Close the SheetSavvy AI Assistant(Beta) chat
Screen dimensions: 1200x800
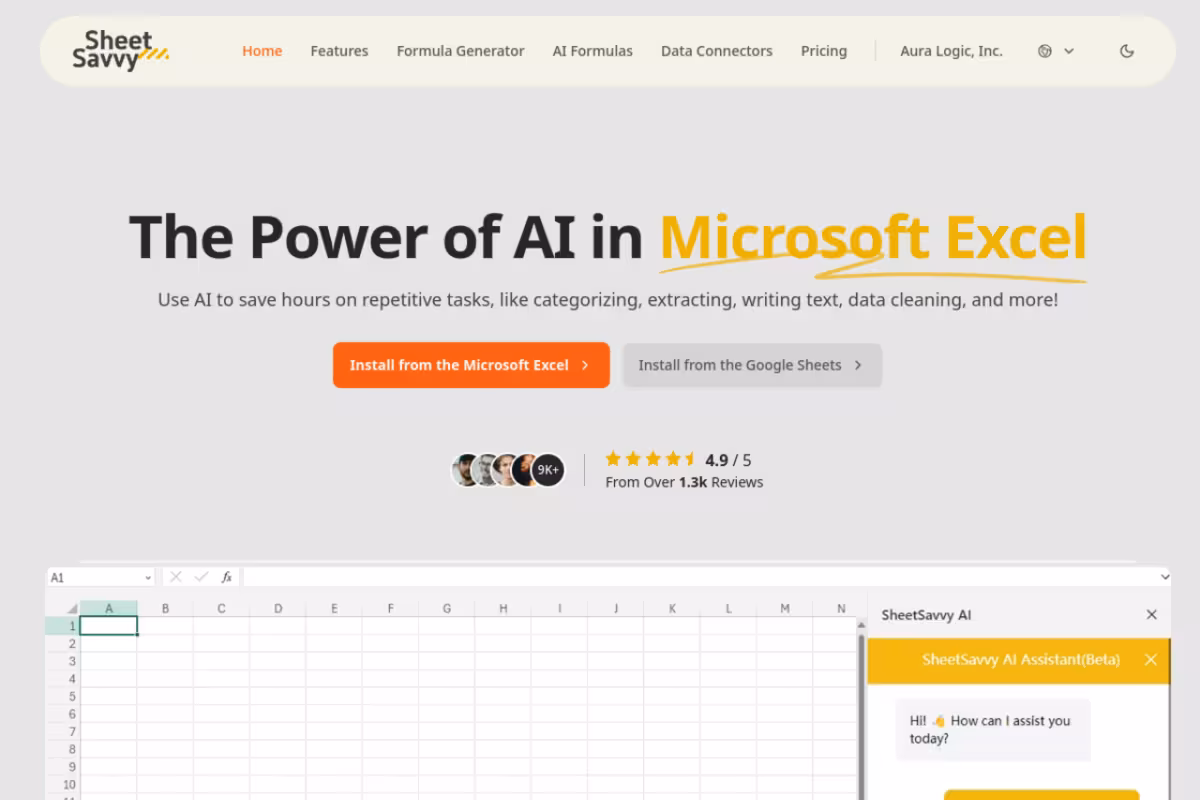click(x=1150, y=660)
